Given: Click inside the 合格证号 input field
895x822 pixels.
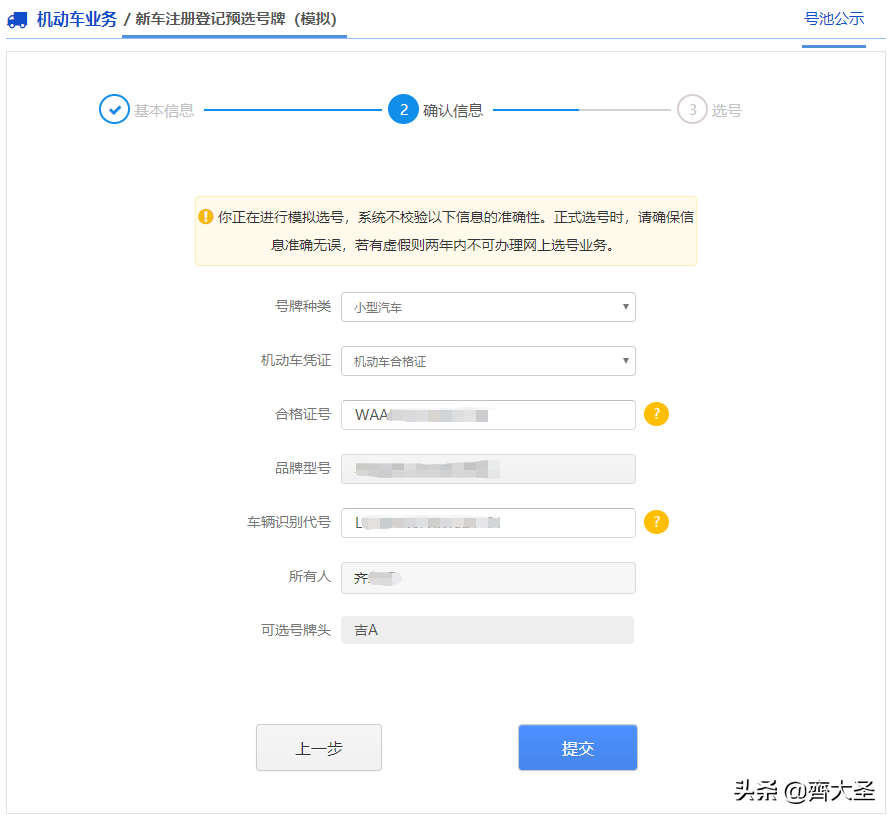Looking at the screenshot, I should point(488,414).
